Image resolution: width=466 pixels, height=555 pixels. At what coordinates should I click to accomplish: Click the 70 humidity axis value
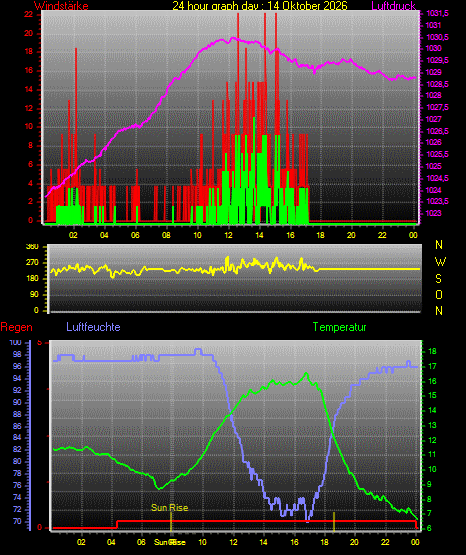pyautogui.click(x=17, y=521)
